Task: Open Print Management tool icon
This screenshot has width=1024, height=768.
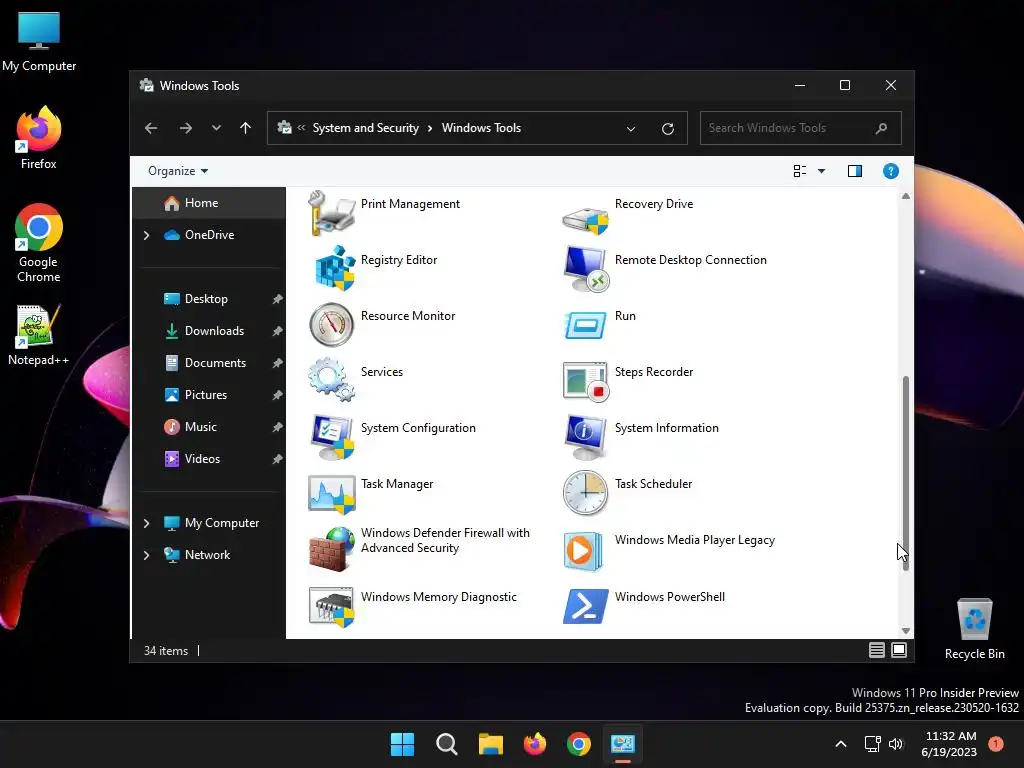Action: 332,212
